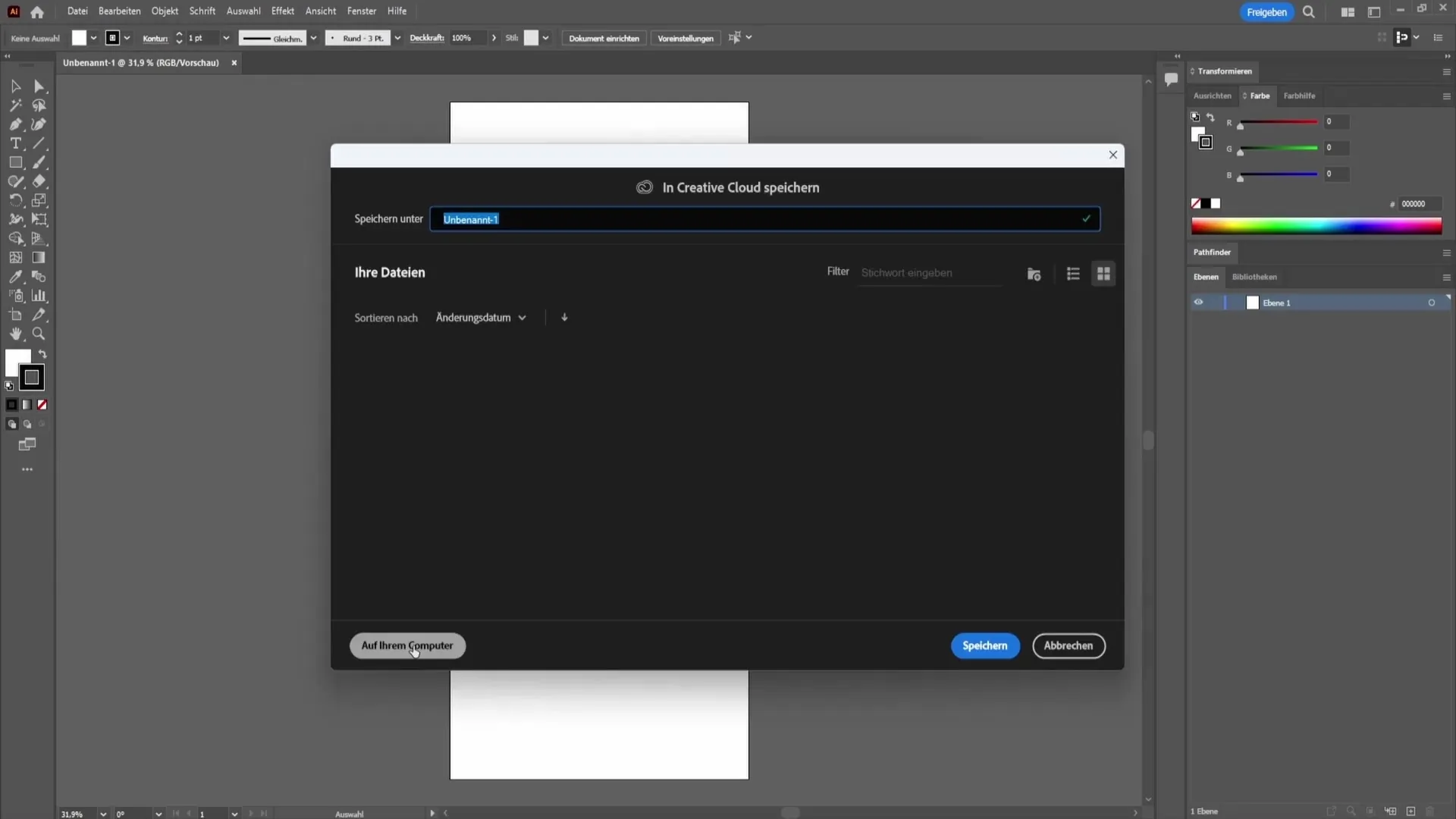Click the RGB color spectrum bar
Screen dimensions: 1456x819
(x=1316, y=226)
